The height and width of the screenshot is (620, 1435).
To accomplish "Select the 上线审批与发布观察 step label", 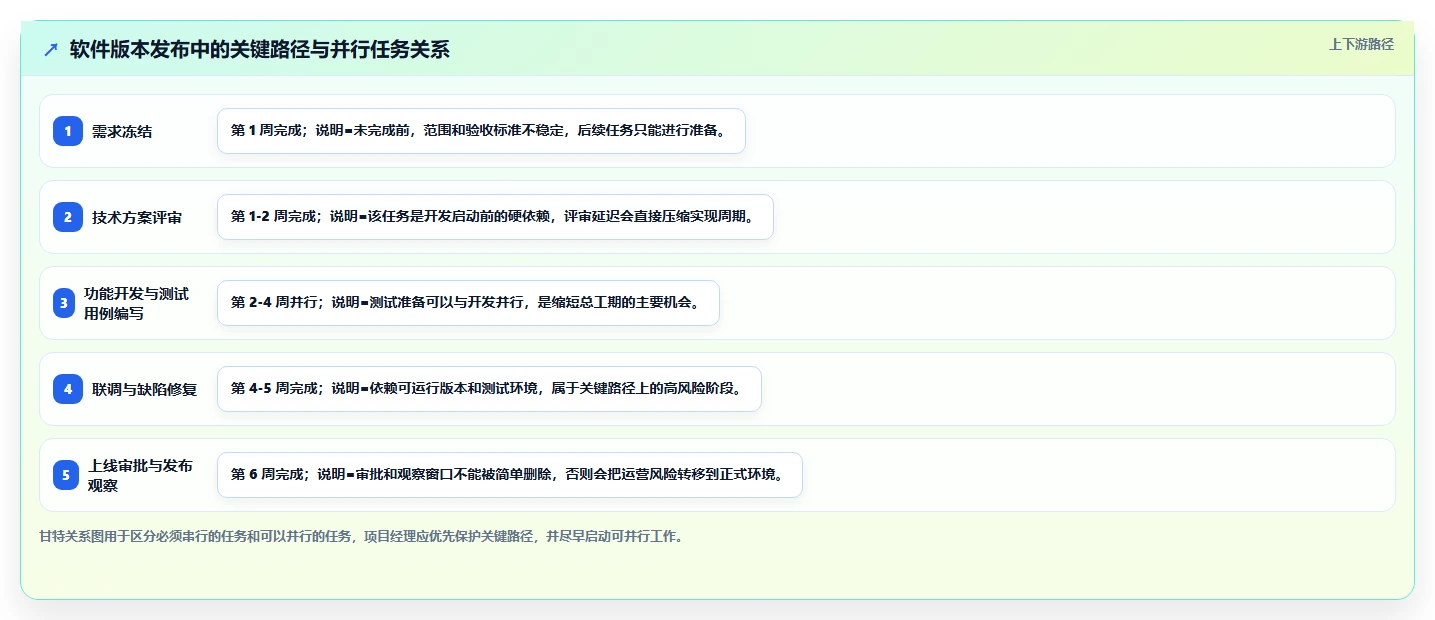I will 140,475.
